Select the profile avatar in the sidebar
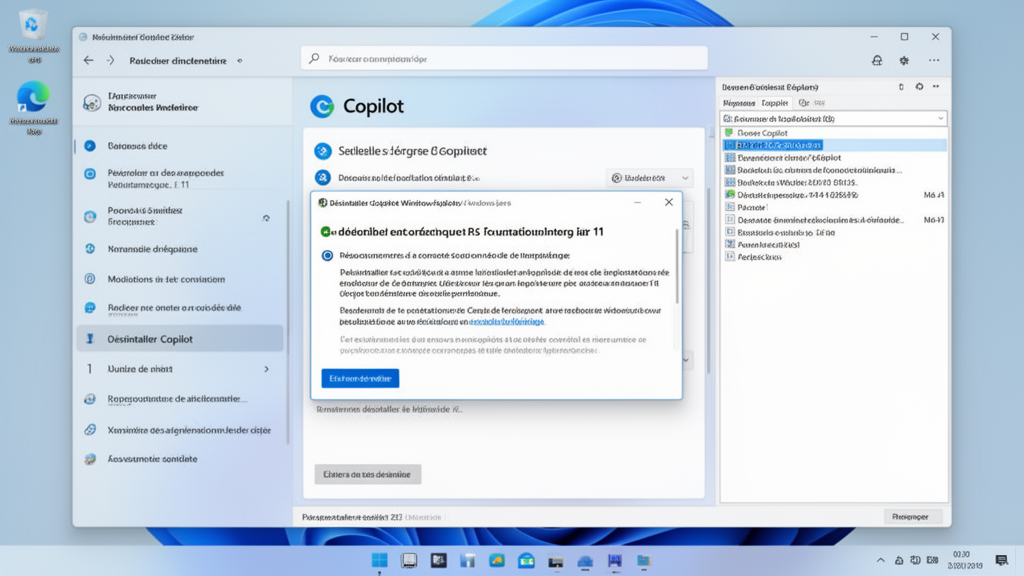The height and width of the screenshot is (576, 1024). [92, 103]
